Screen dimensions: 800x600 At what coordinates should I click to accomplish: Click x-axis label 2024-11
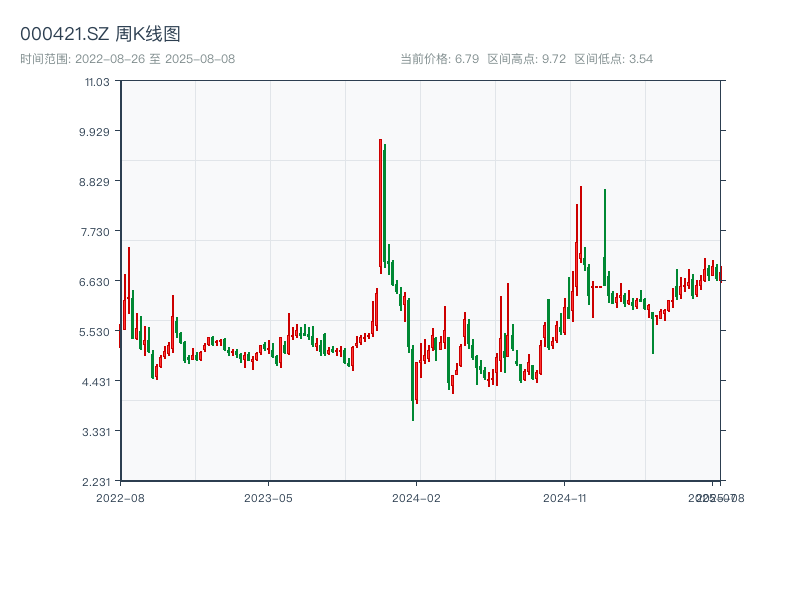click(564, 498)
